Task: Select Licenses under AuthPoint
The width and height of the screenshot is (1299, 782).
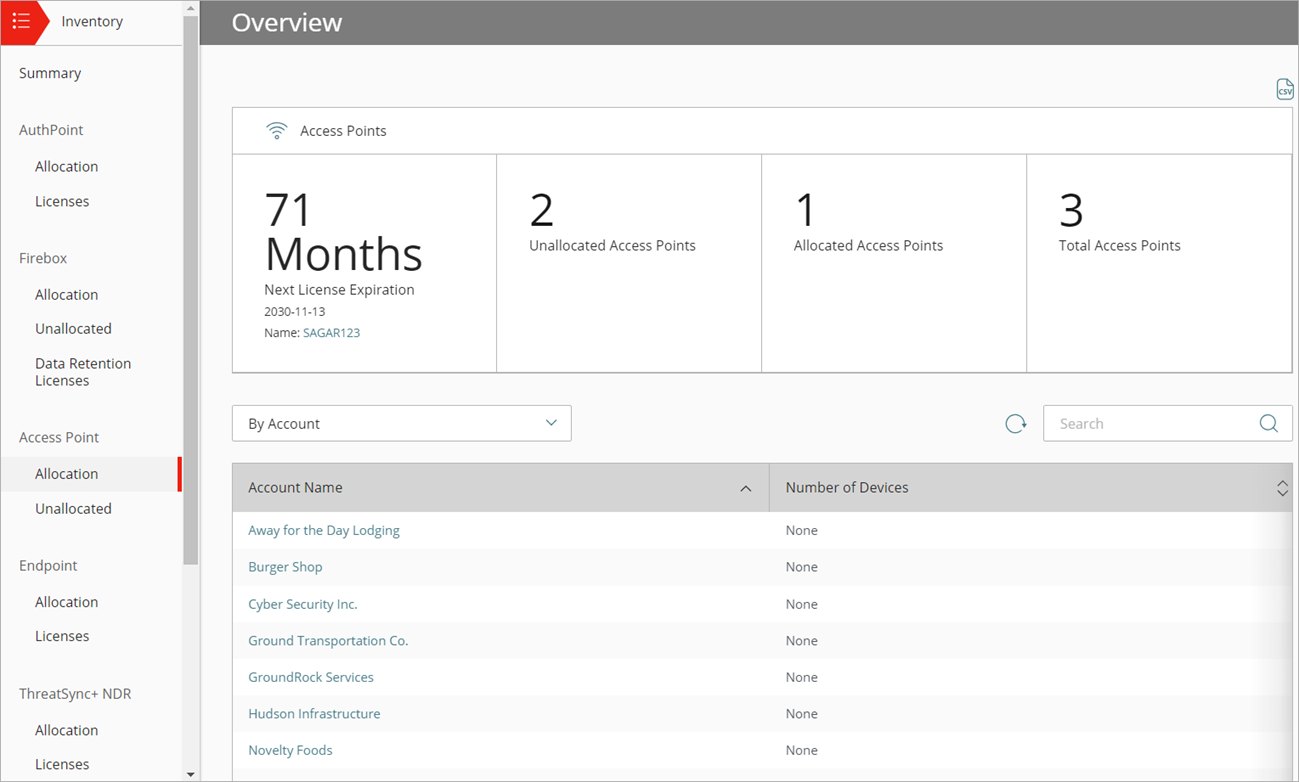Action: coord(62,201)
